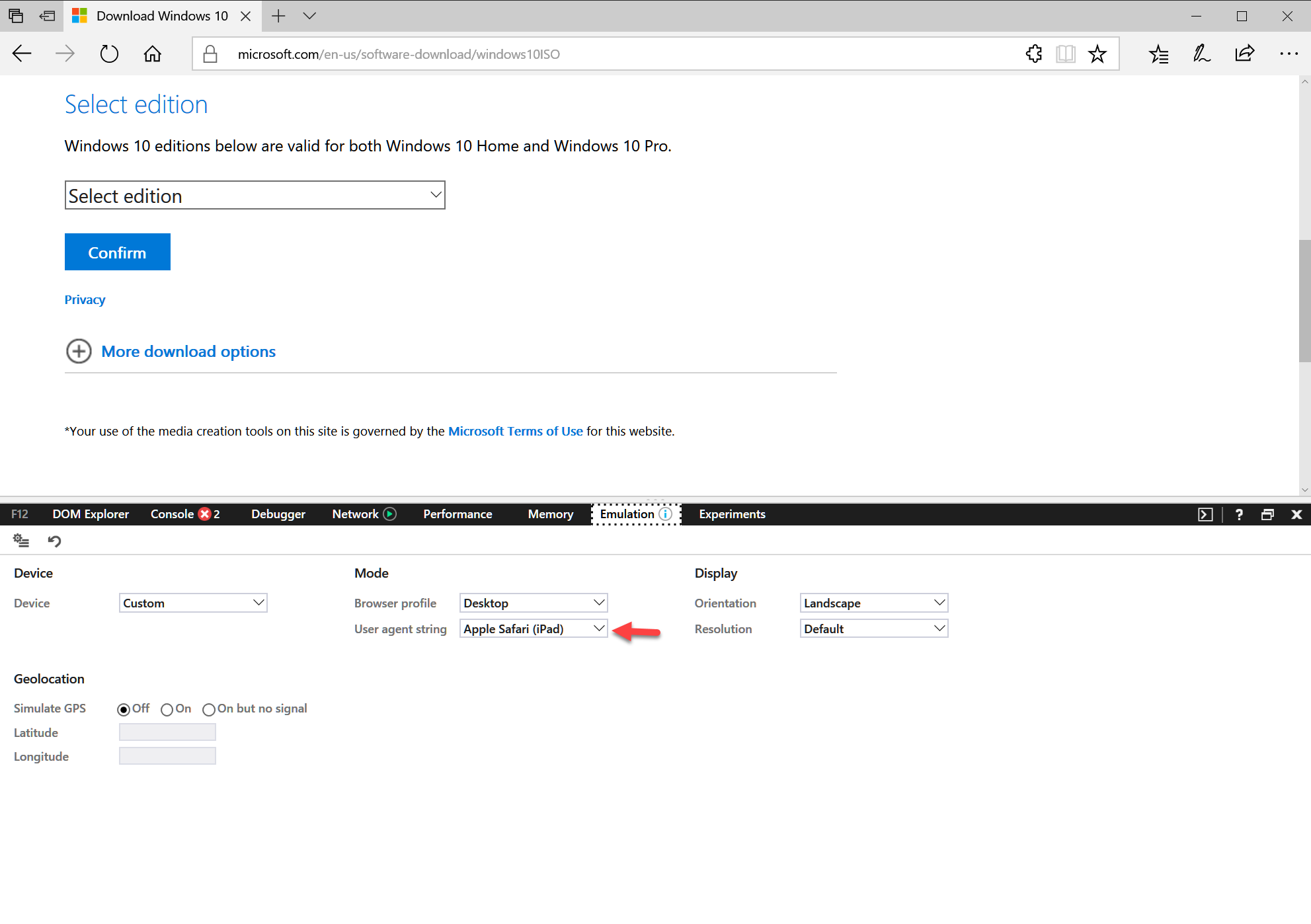Image resolution: width=1311 pixels, height=924 pixels.
Task: Click the address bar URL
Action: point(399,54)
